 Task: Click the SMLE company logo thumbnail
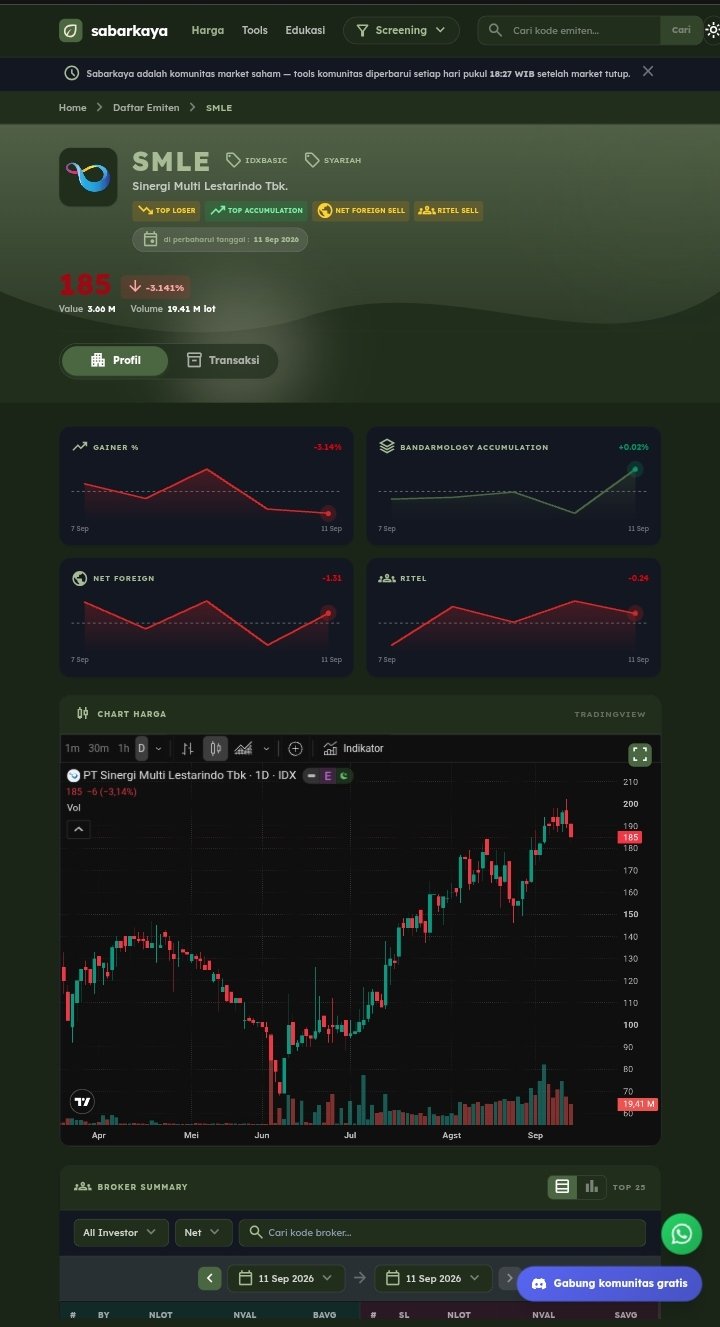[x=88, y=177]
